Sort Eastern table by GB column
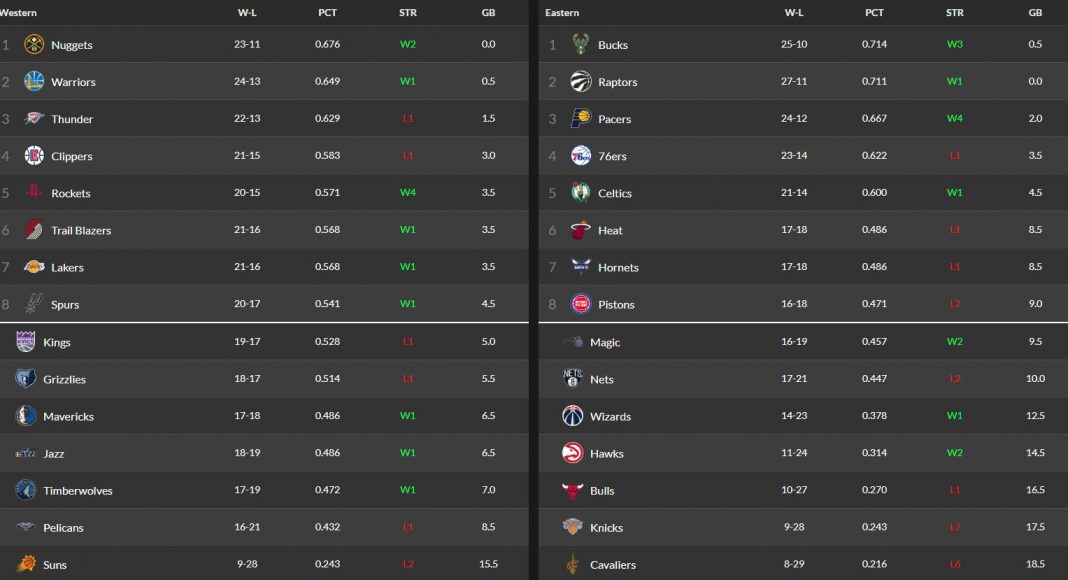The image size is (1068, 580). [x=1035, y=13]
